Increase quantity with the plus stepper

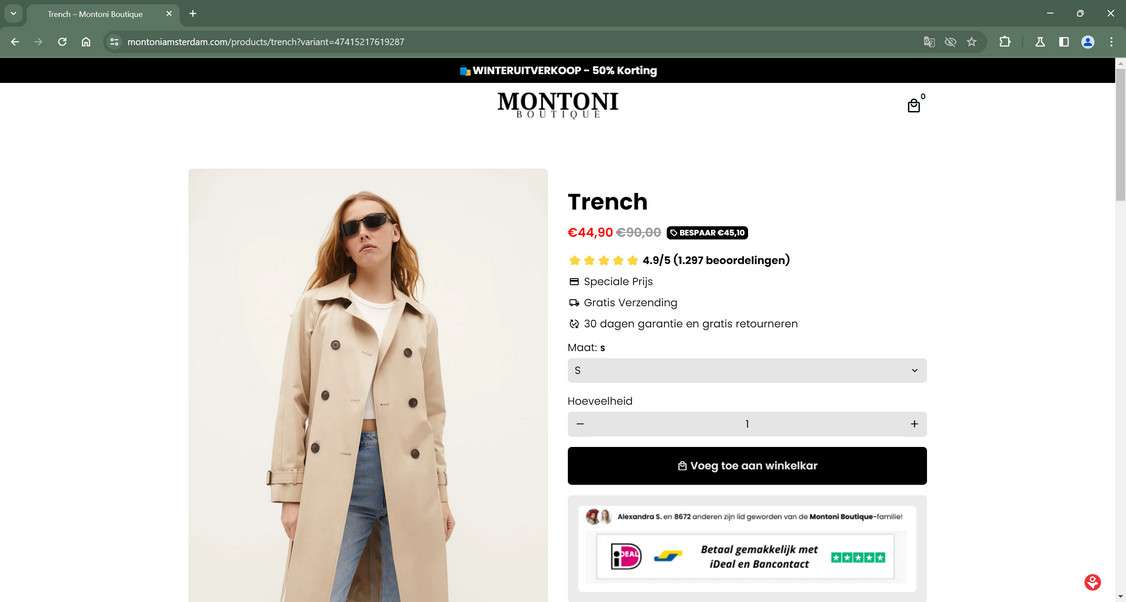(913, 423)
